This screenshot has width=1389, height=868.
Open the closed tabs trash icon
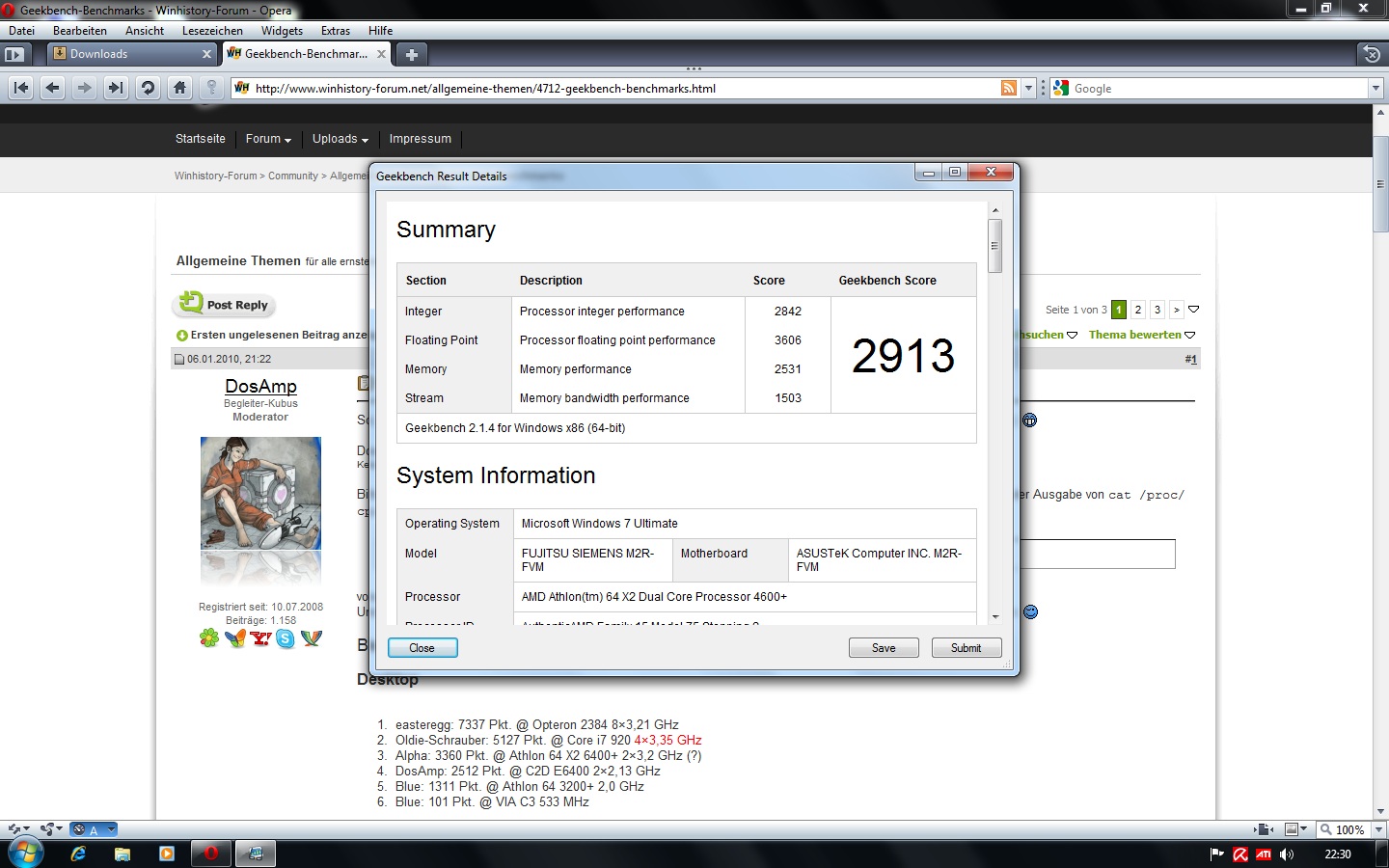1371,54
